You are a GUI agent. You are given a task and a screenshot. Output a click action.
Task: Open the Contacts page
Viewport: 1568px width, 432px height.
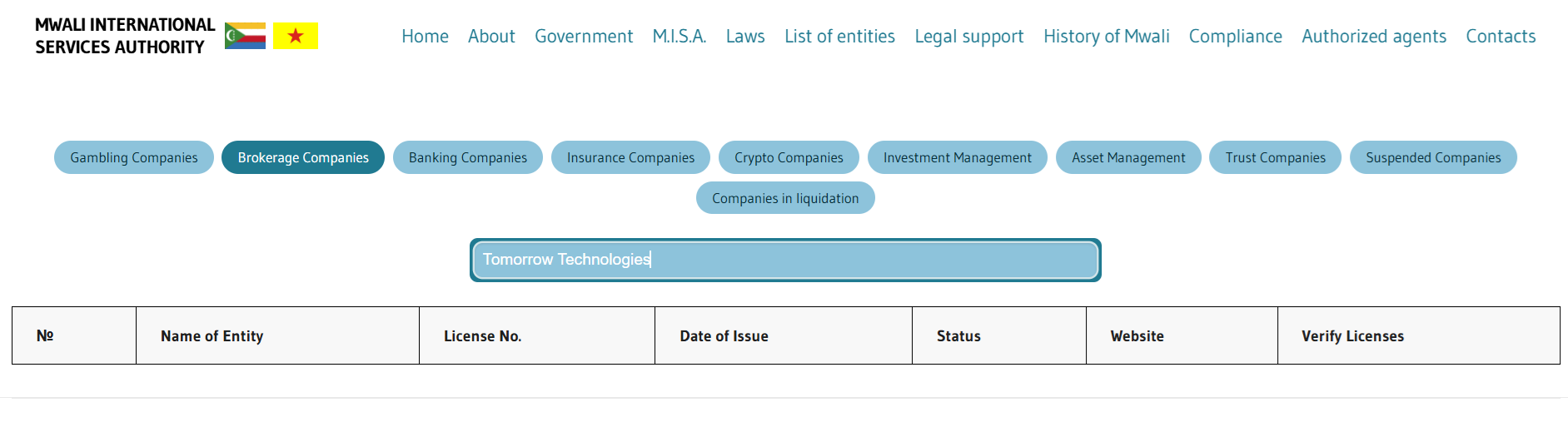[1501, 37]
